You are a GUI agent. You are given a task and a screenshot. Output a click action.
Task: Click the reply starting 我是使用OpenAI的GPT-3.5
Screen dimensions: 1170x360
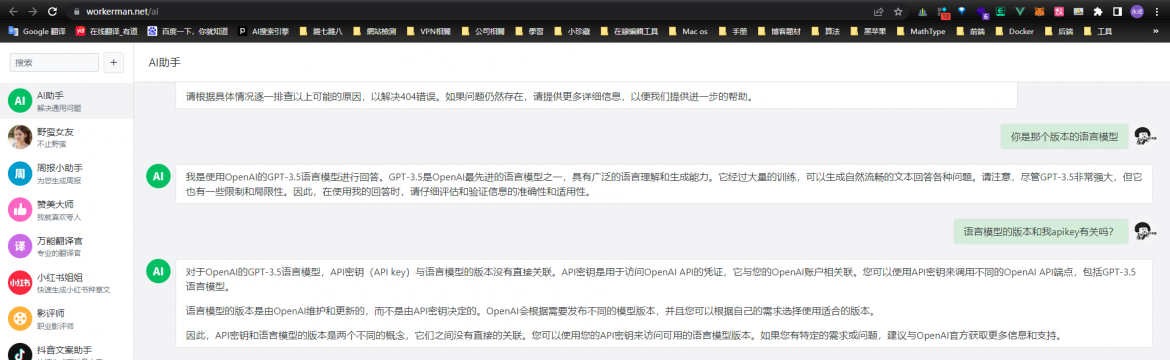coord(664,184)
